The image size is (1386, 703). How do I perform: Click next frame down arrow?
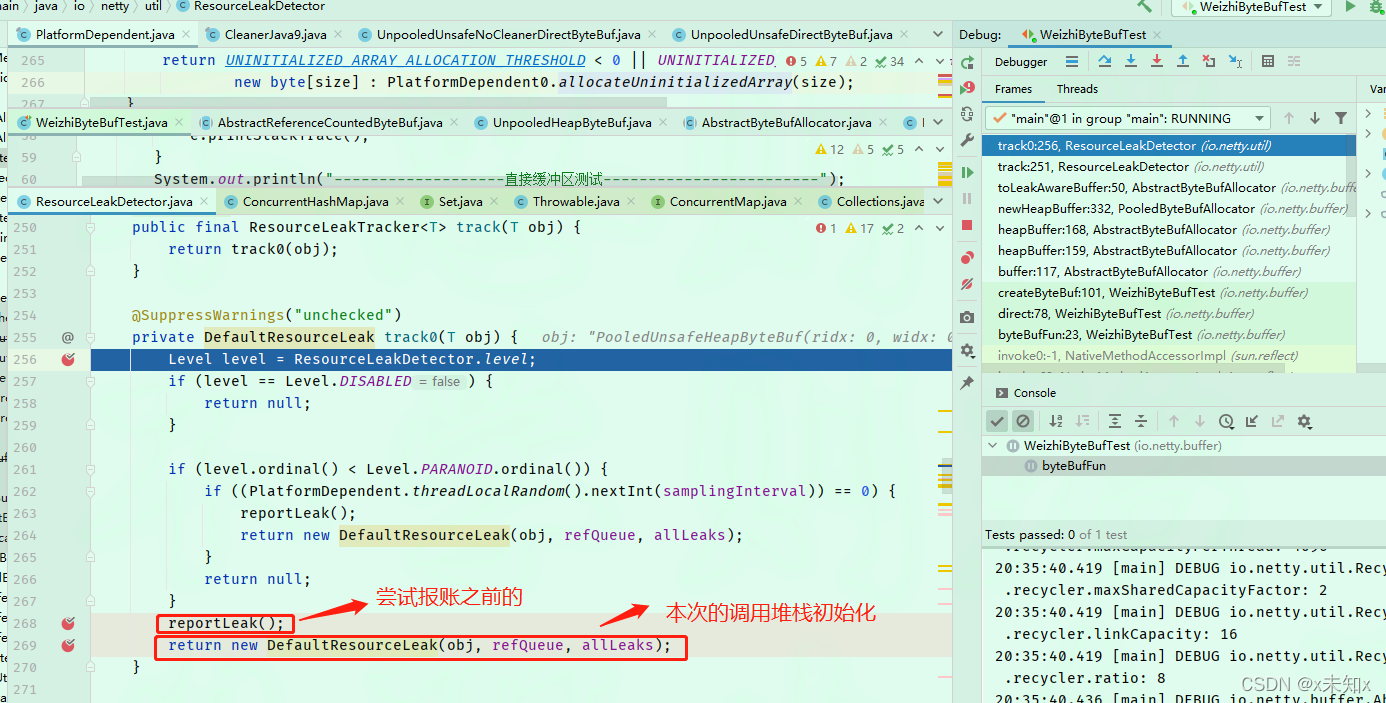point(1315,118)
